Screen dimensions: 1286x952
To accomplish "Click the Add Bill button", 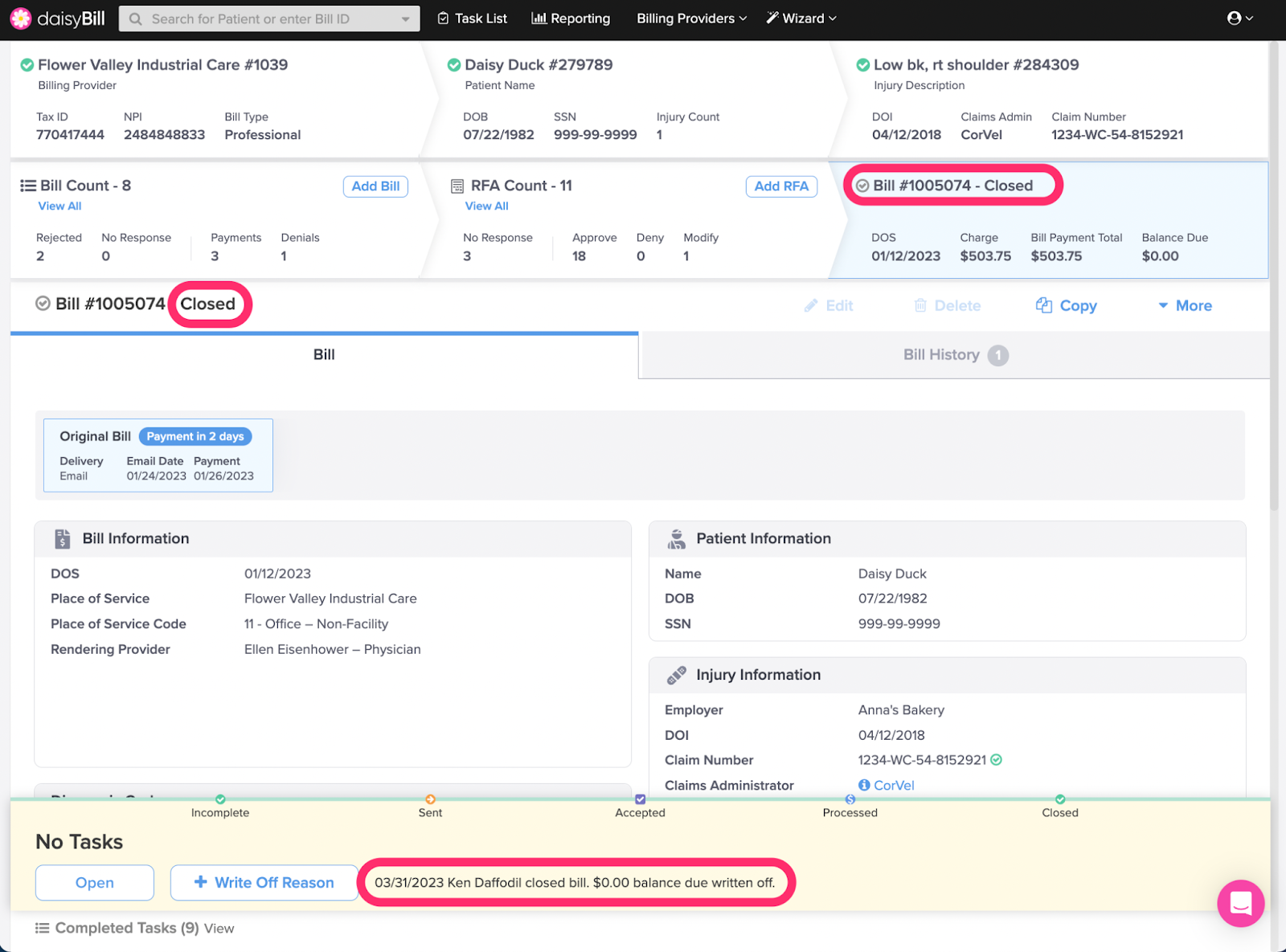I will pos(375,186).
